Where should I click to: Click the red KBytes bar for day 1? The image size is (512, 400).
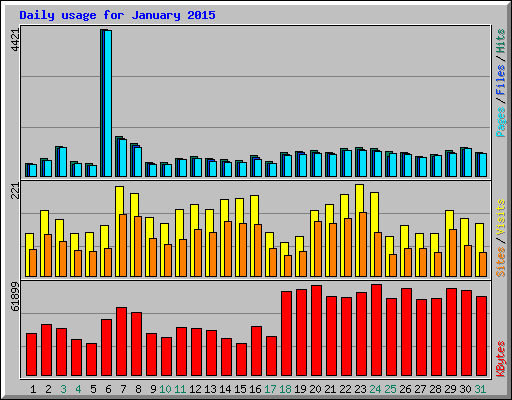point(31,354)
